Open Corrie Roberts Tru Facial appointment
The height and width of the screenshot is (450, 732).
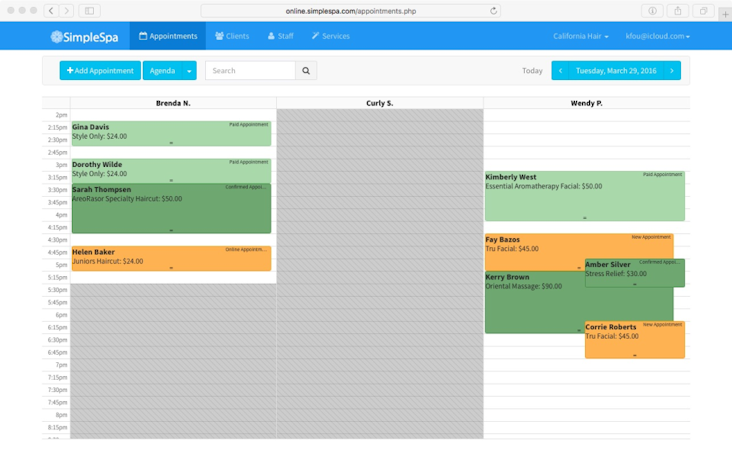[x=634, y=340]
